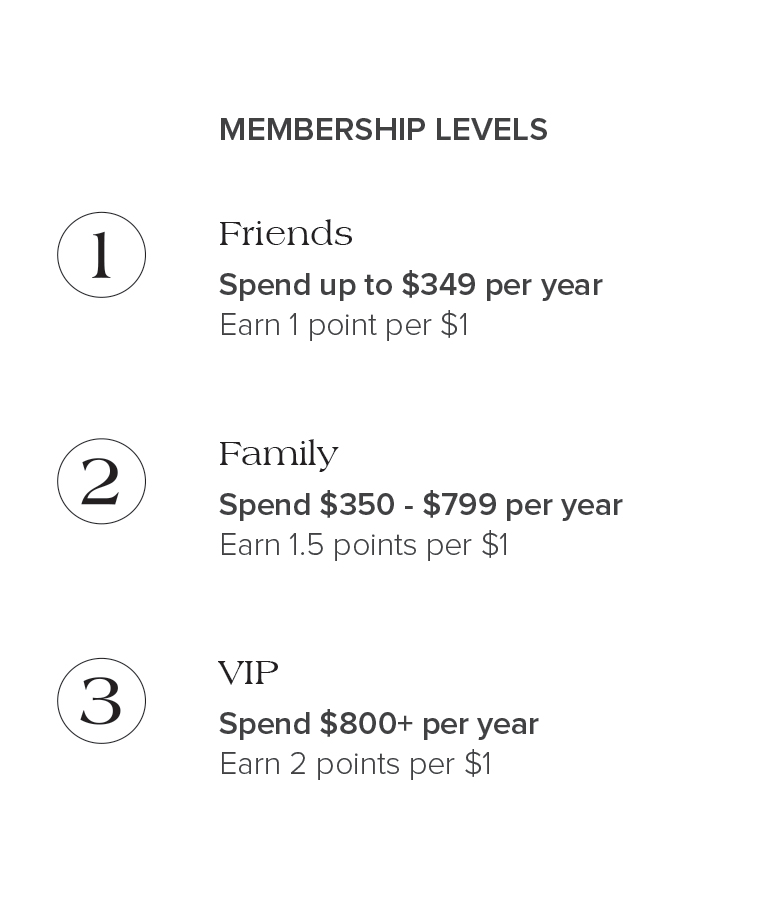768x908 pixels.
Task: Select 'Spend $800+ per year' text
Action: coord(379,724)
